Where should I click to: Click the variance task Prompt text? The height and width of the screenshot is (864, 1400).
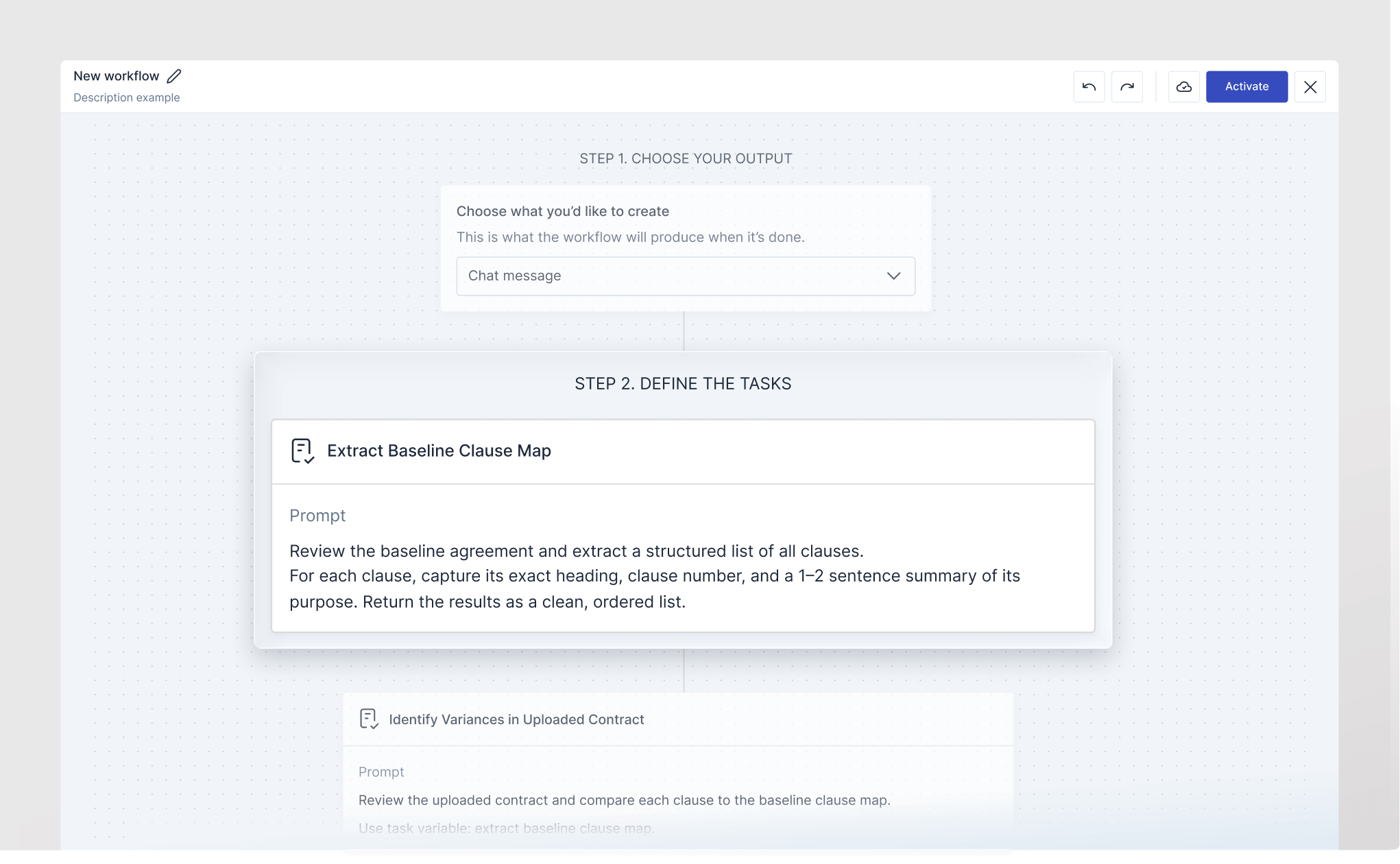(381, 771)
